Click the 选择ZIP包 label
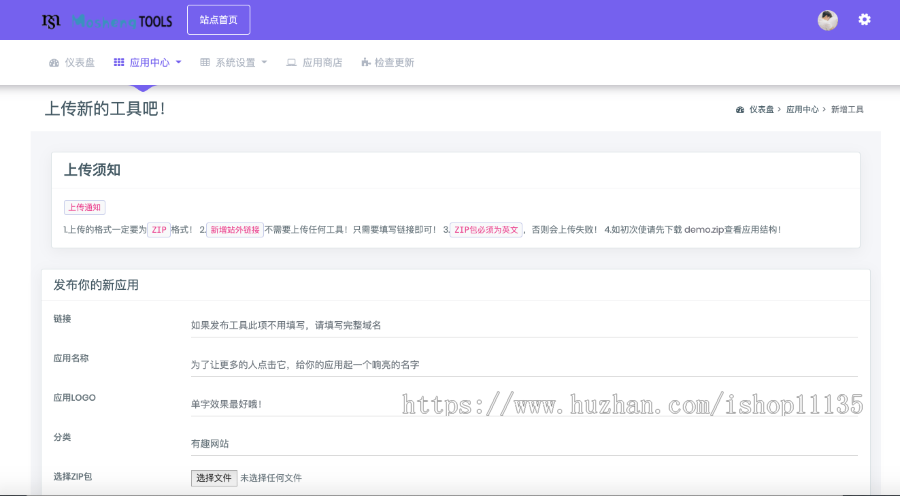 click(73, 476)
